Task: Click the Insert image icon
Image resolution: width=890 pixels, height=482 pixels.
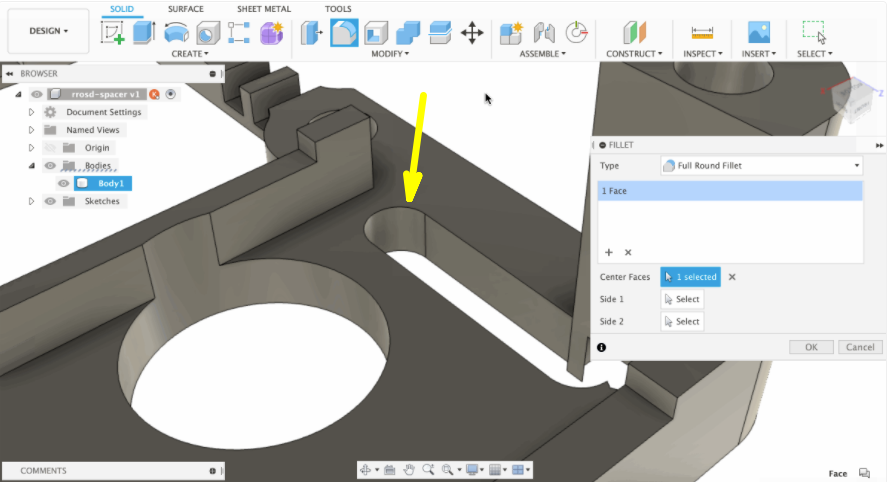Action: coord(760,33)
